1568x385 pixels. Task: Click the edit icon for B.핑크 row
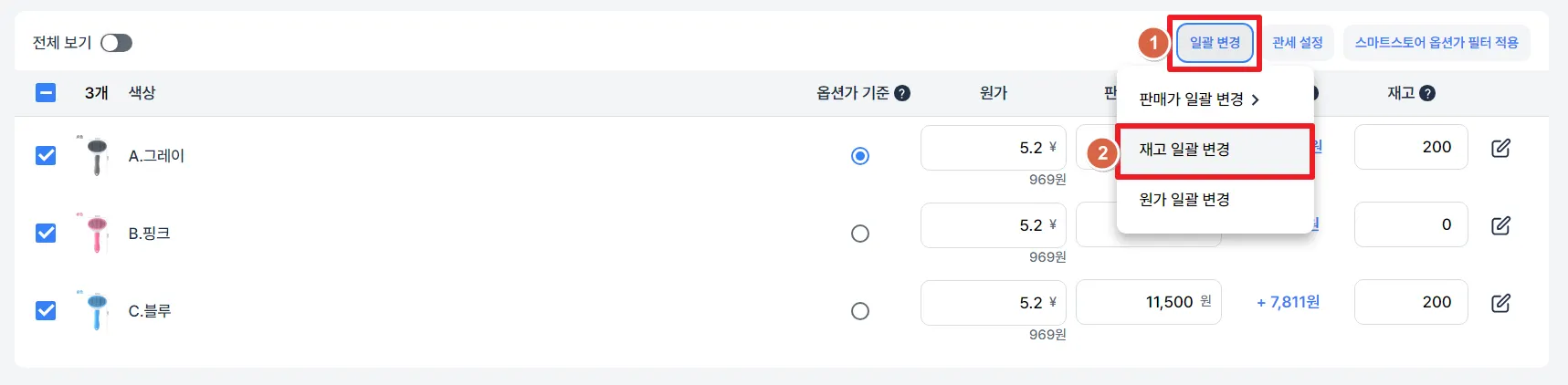pyautogui.click(x=1500, y=225)
